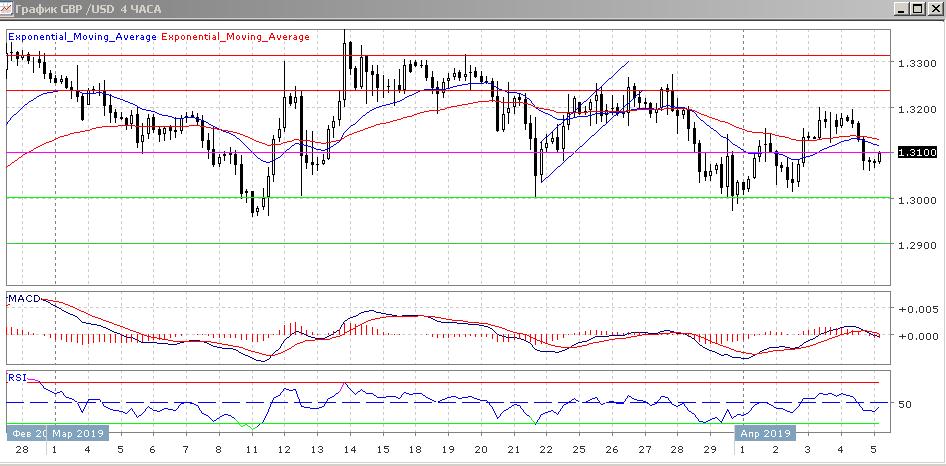Click the 'Фев 20' month marker

tap(26, 434)
